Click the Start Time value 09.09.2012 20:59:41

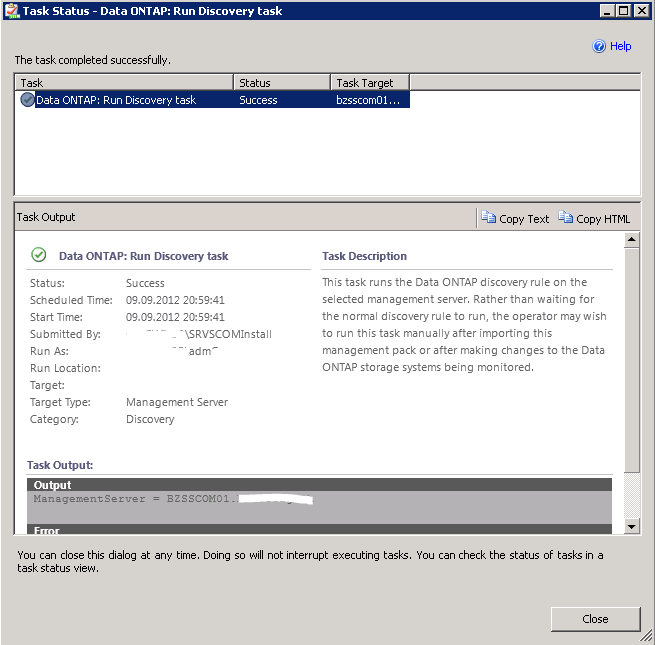click(x=175, y=317)
